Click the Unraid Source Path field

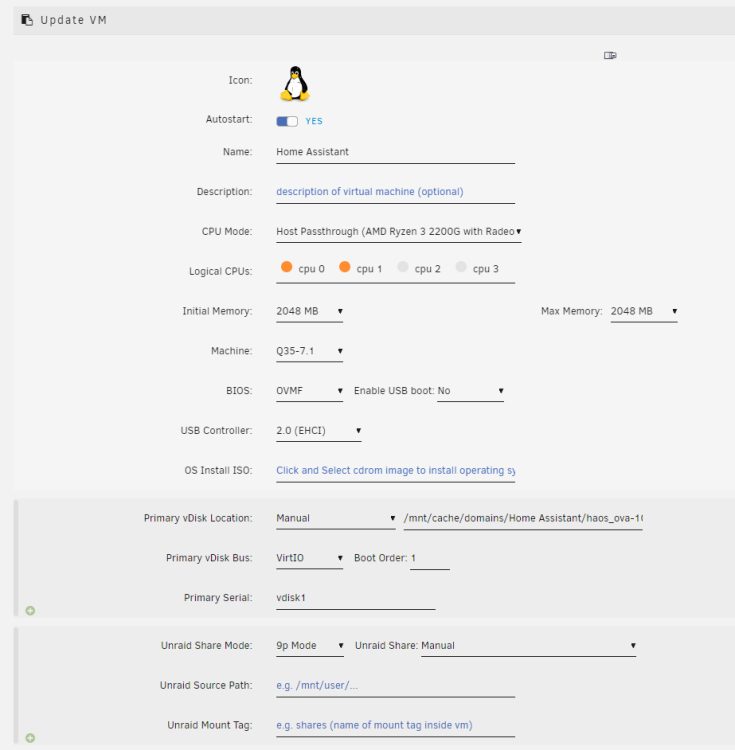(395, 685)
